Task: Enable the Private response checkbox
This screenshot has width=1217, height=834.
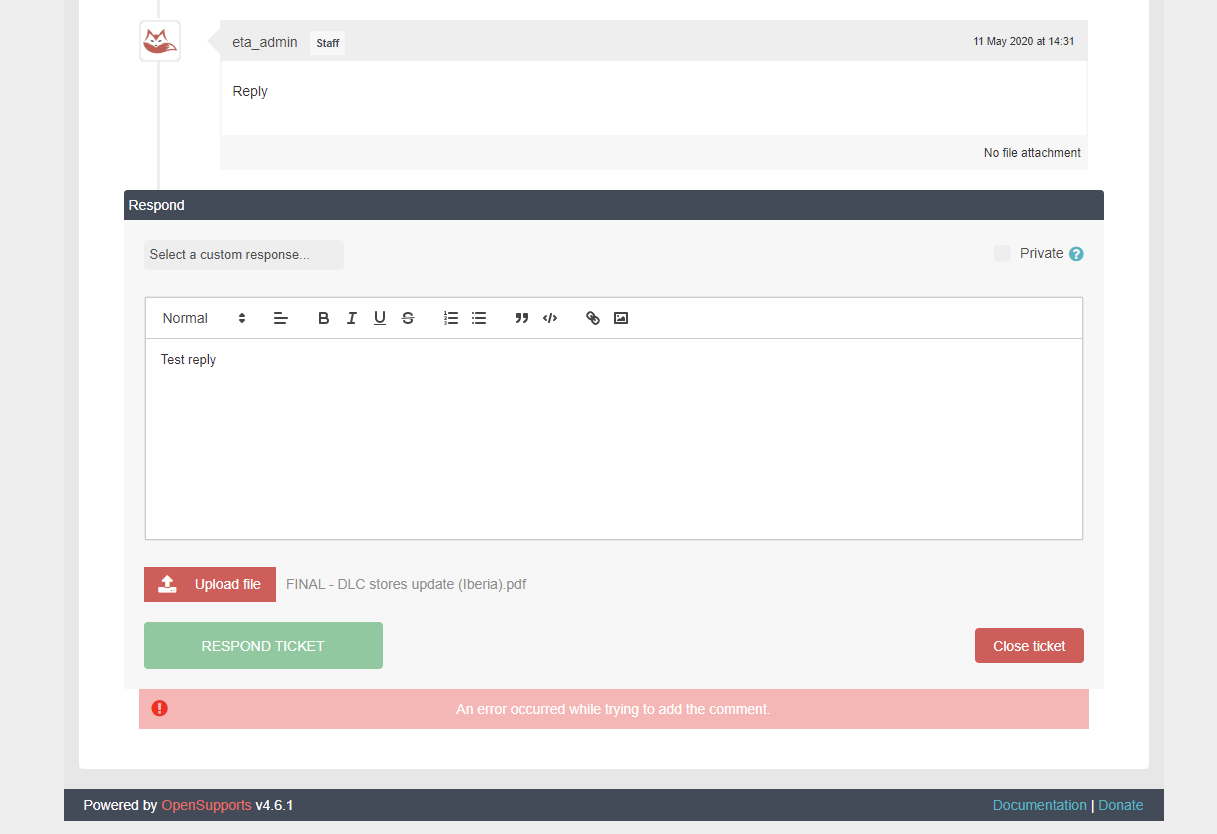Action: (1002, 253)
